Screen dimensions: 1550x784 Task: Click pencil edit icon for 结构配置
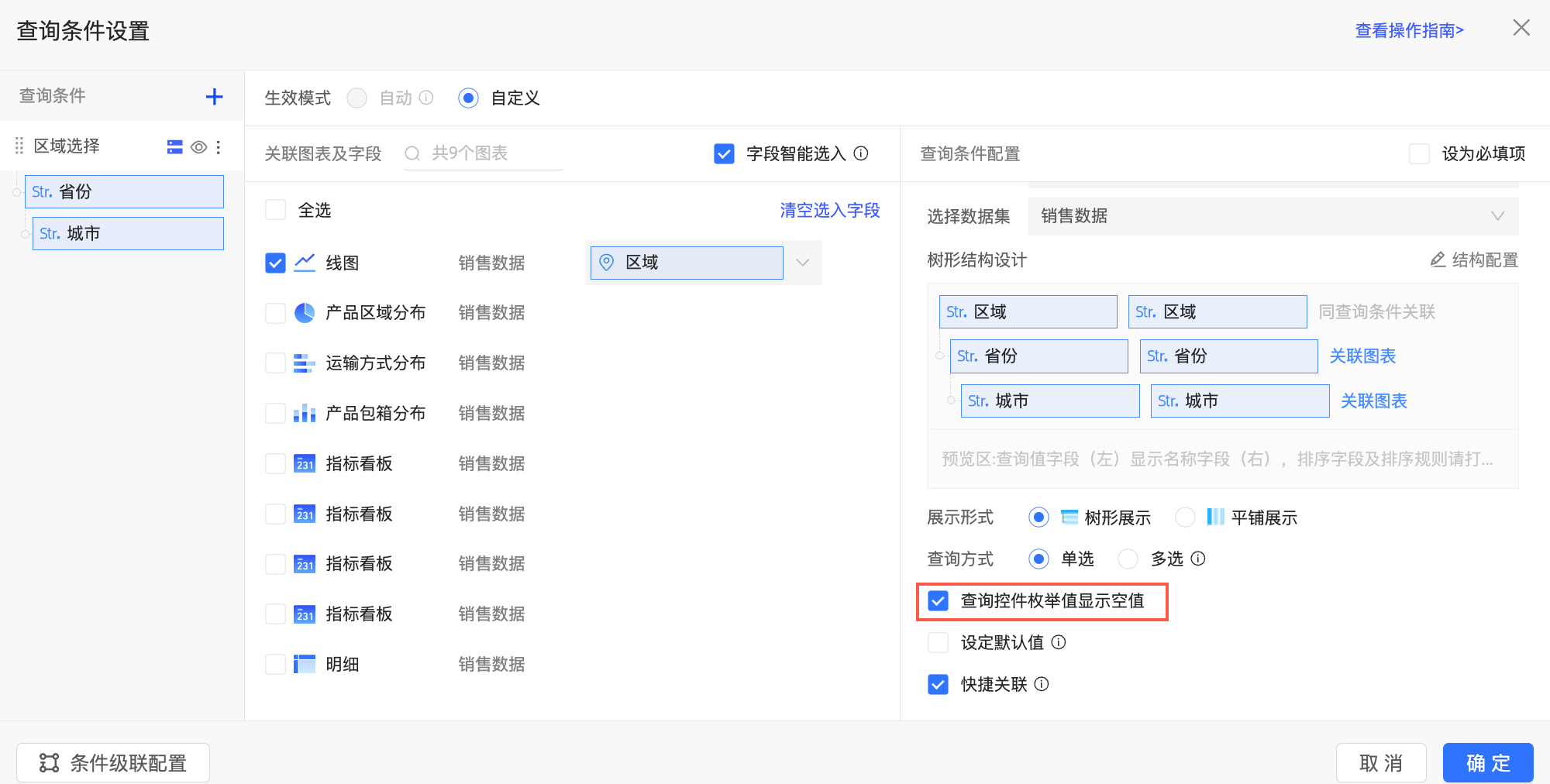click(x=1438, y=260)
